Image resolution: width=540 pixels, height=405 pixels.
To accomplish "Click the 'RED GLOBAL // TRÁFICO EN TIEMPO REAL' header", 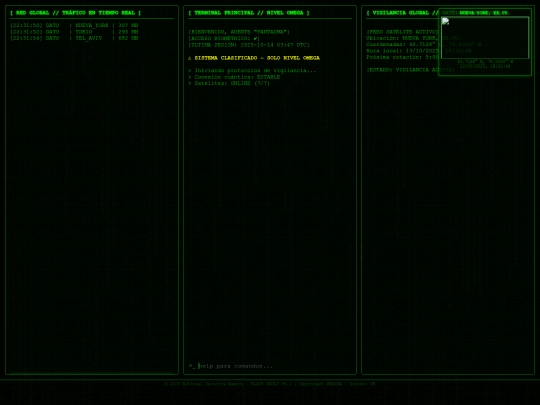I will point(75,13).
